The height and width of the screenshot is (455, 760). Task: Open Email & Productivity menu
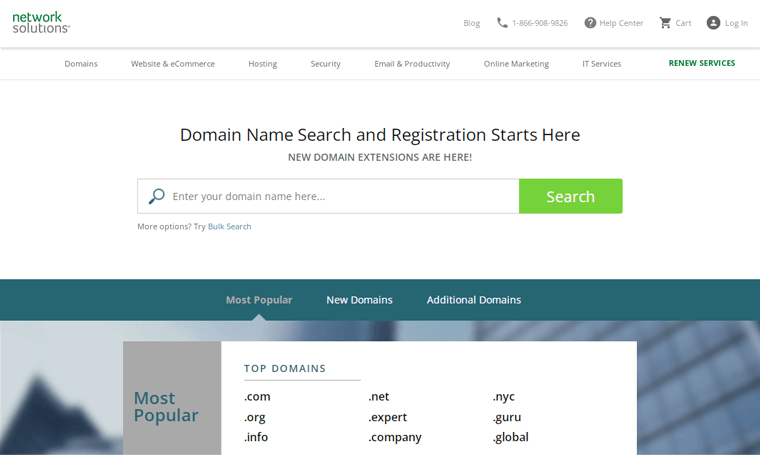(412, 63)
